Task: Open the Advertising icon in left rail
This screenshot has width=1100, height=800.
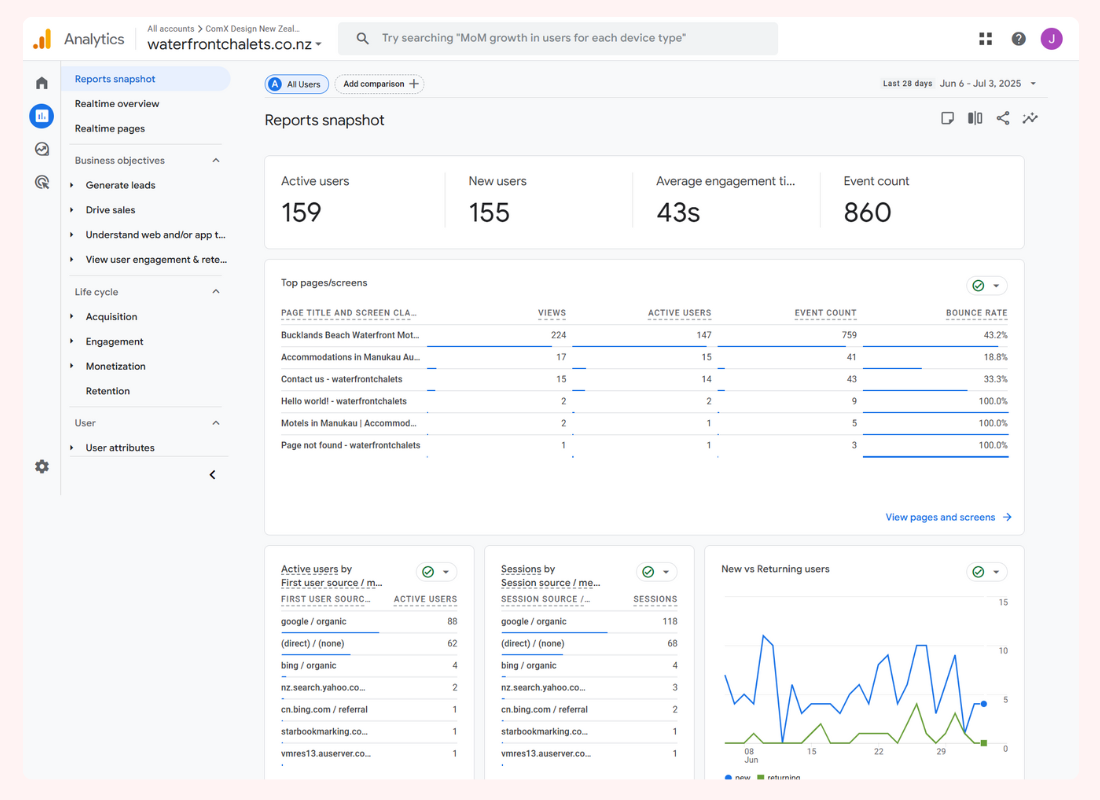Action: [42, 182]
